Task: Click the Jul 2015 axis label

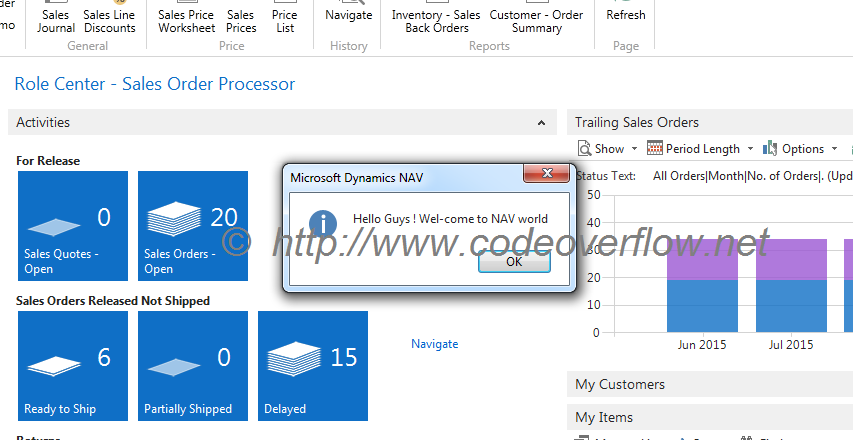Action: 791,345
